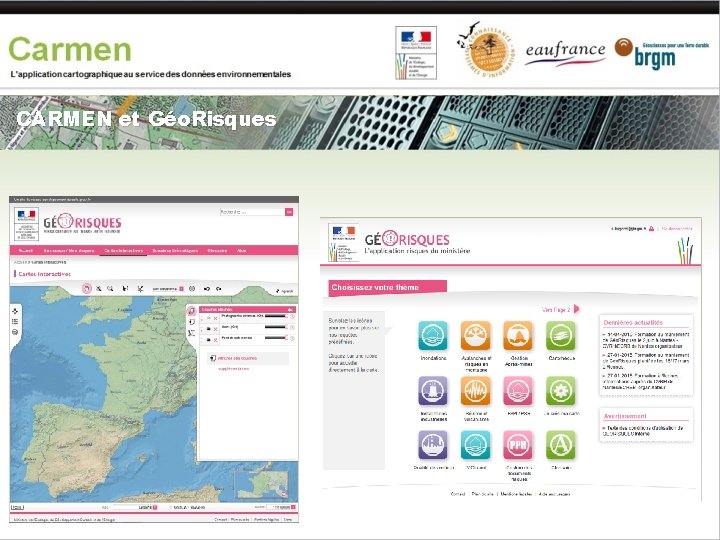Open the Séismes et volcanisme waveform icon

(x=475, y=391)
